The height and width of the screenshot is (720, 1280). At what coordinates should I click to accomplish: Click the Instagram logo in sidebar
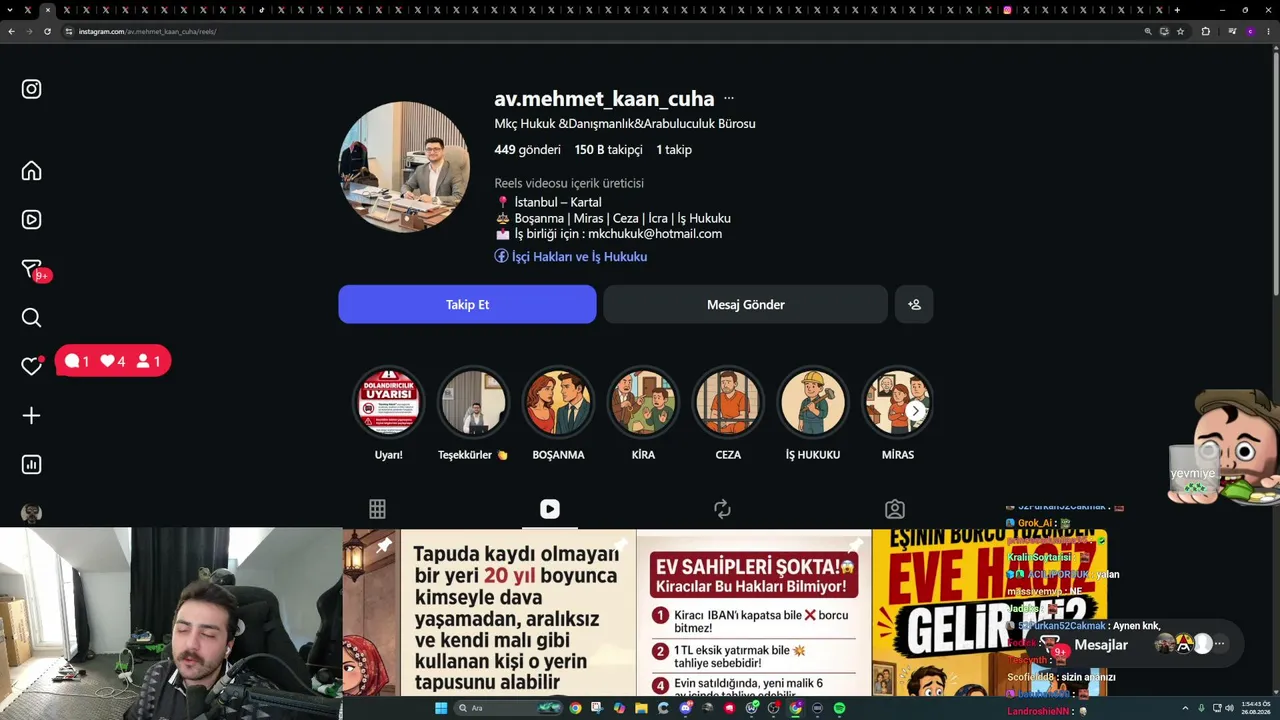pos(31,89)
